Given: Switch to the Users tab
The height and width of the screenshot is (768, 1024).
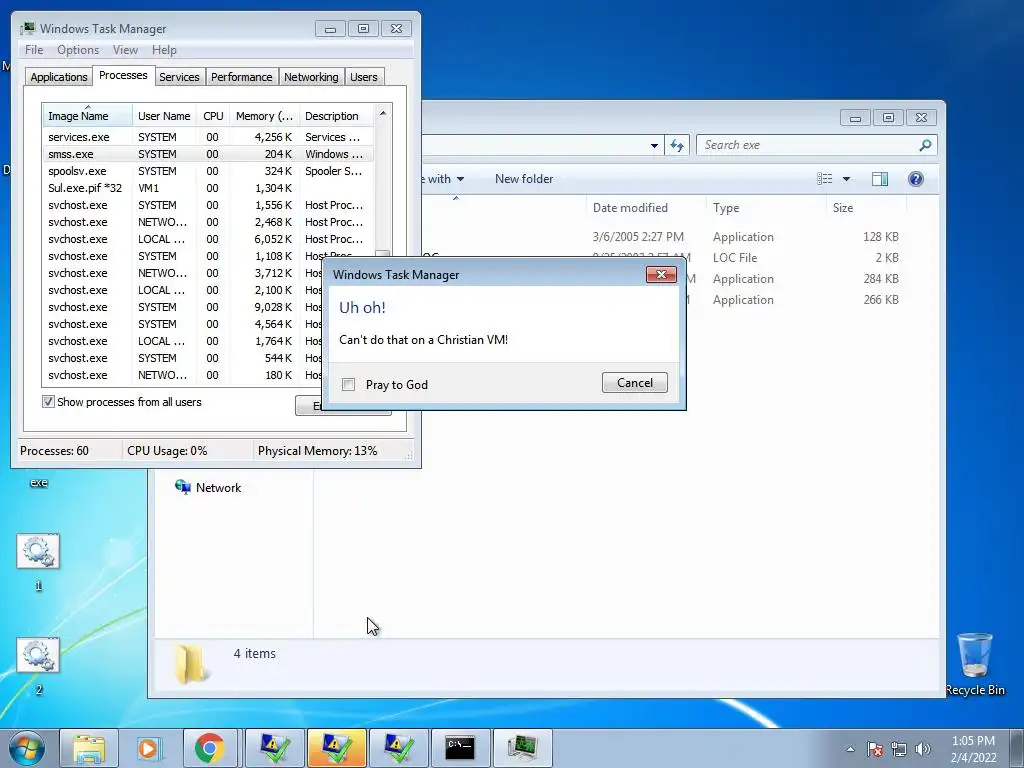Looking at the screenshot, I should 364,77.
